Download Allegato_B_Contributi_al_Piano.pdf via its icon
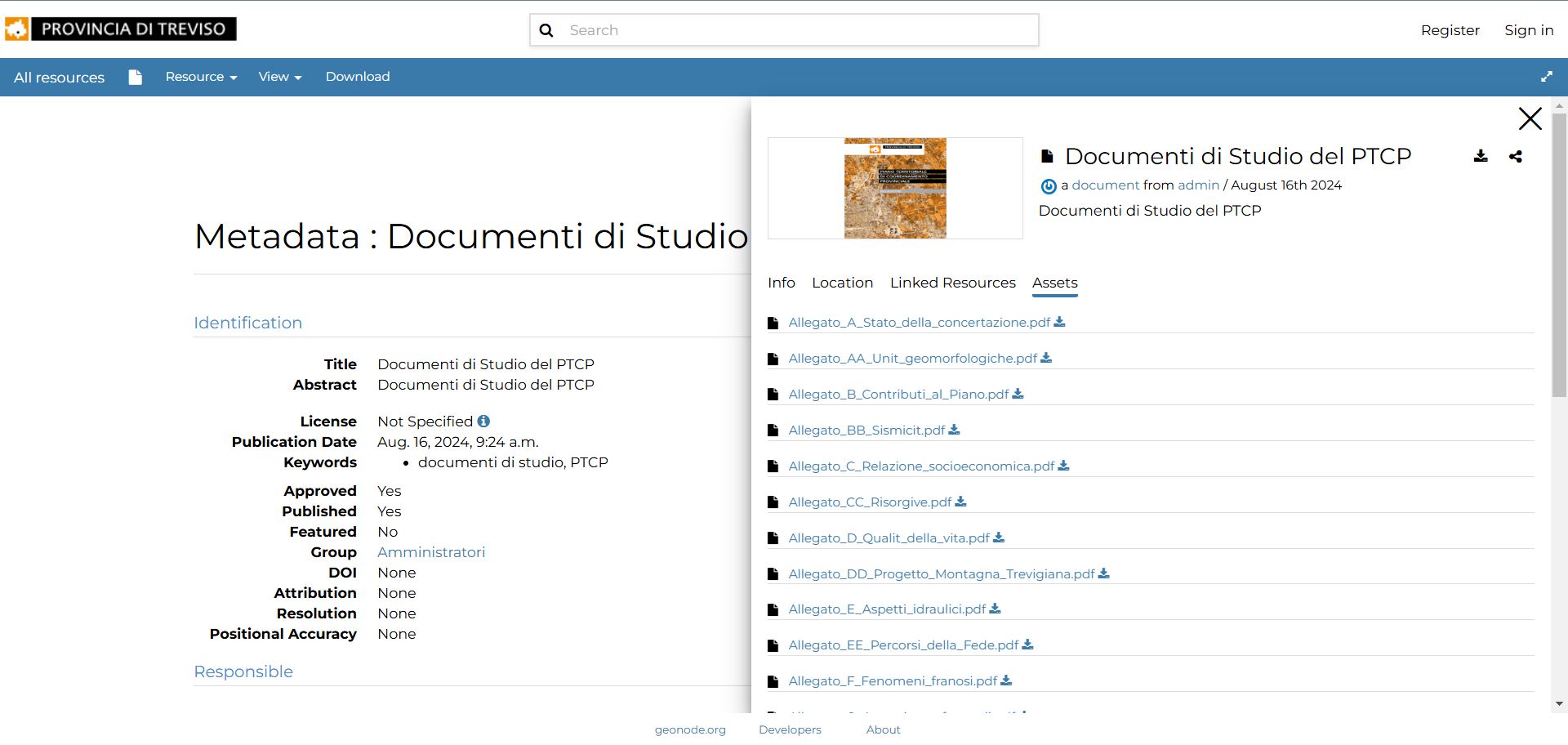This screenshot has width=1568, height=745. click(x=1018, y=394)
